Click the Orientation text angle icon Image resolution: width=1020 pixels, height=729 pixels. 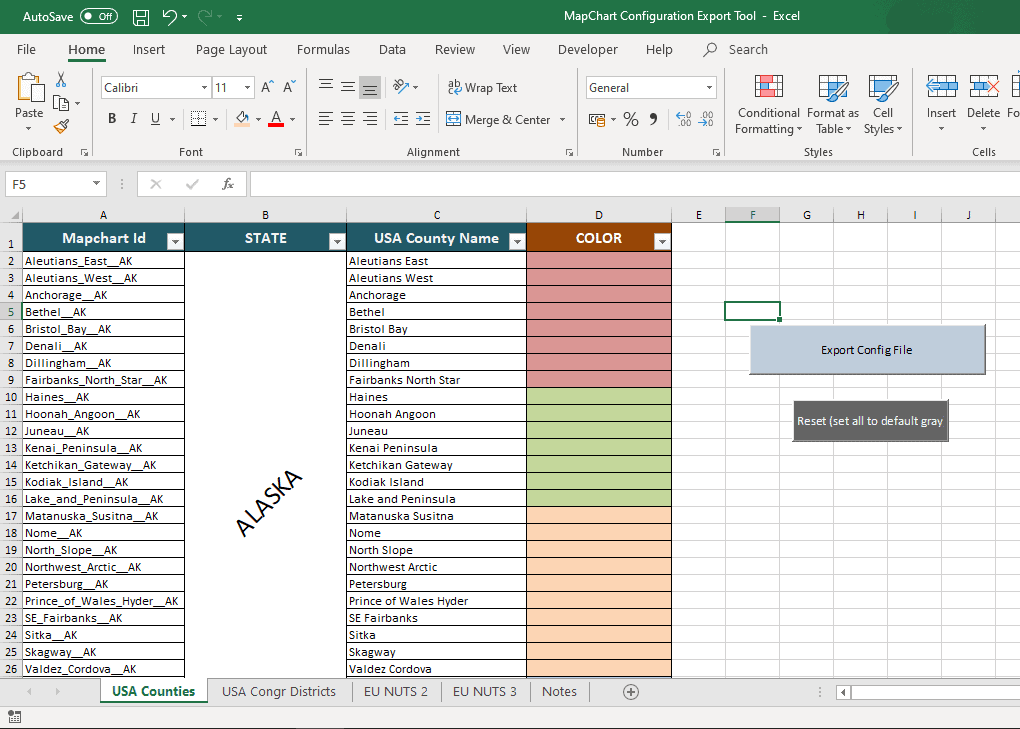tap(401, 86)
